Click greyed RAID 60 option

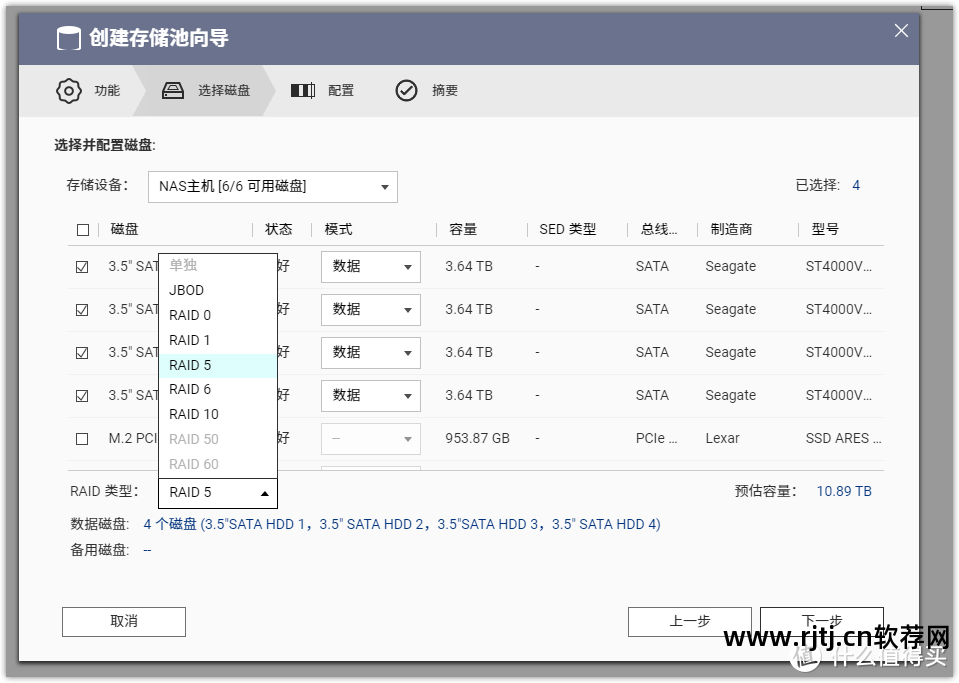point(218,465)
